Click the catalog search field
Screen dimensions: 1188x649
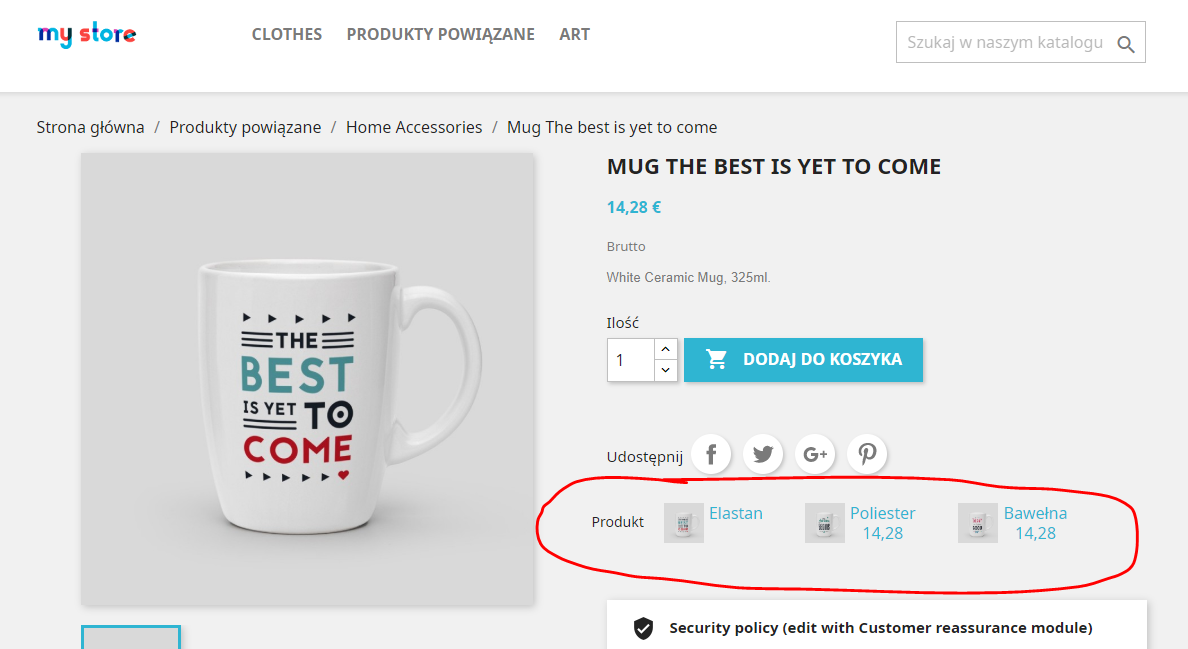point(1004,43)
